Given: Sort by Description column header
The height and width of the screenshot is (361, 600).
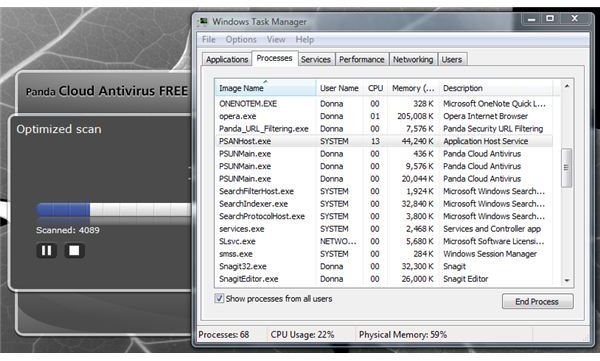Looking at the screenshot, I should pyautogui.click(x=496, y=88).
